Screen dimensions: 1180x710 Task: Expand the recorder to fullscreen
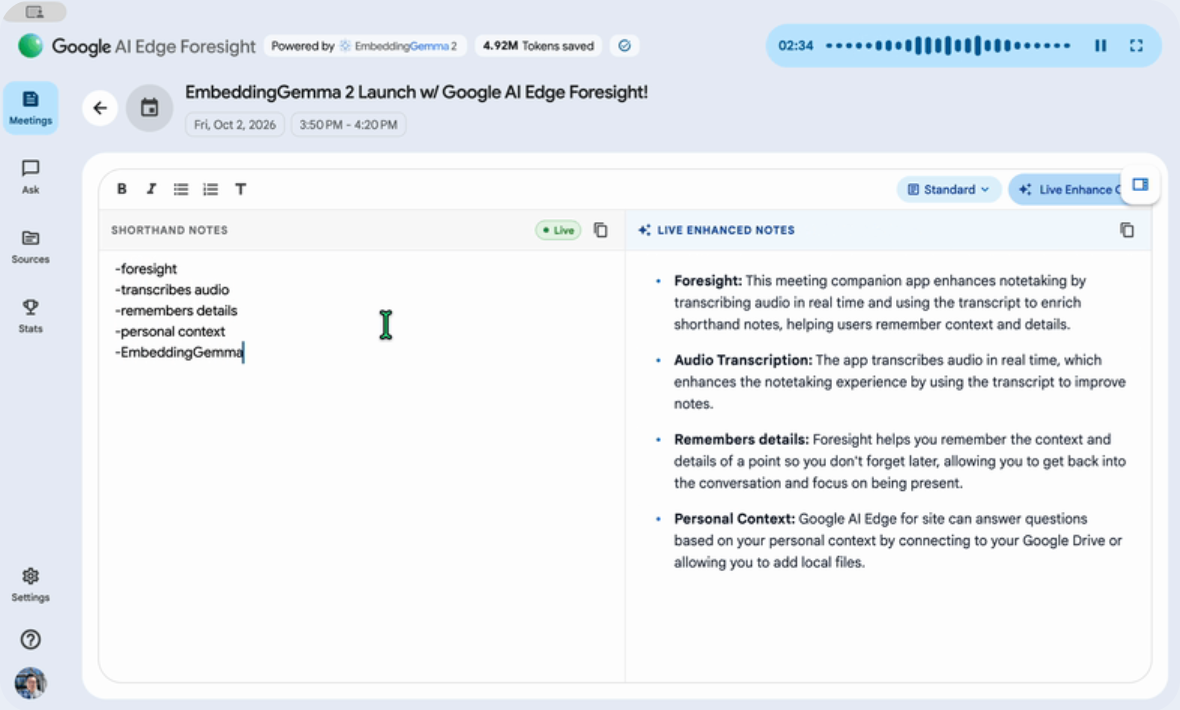(x=1136, y=46)
